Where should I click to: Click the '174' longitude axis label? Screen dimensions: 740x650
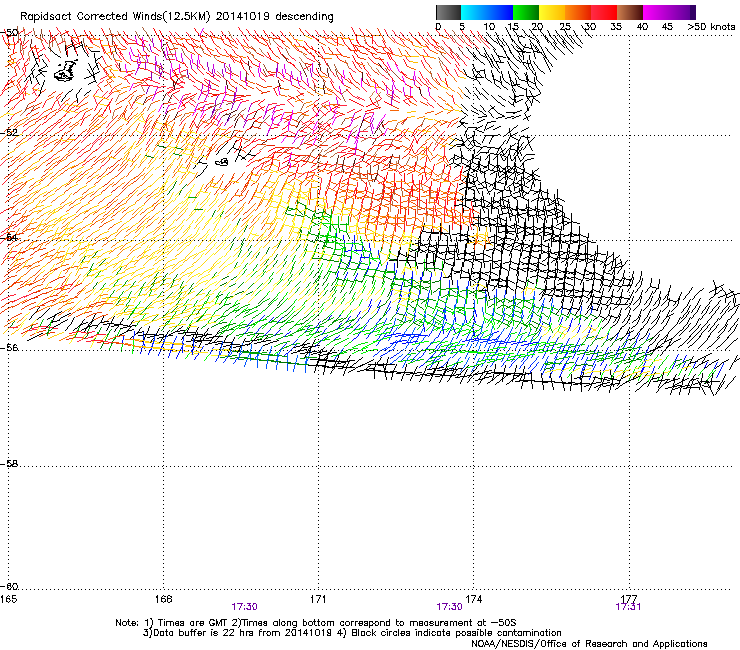(x=474, y=599)
